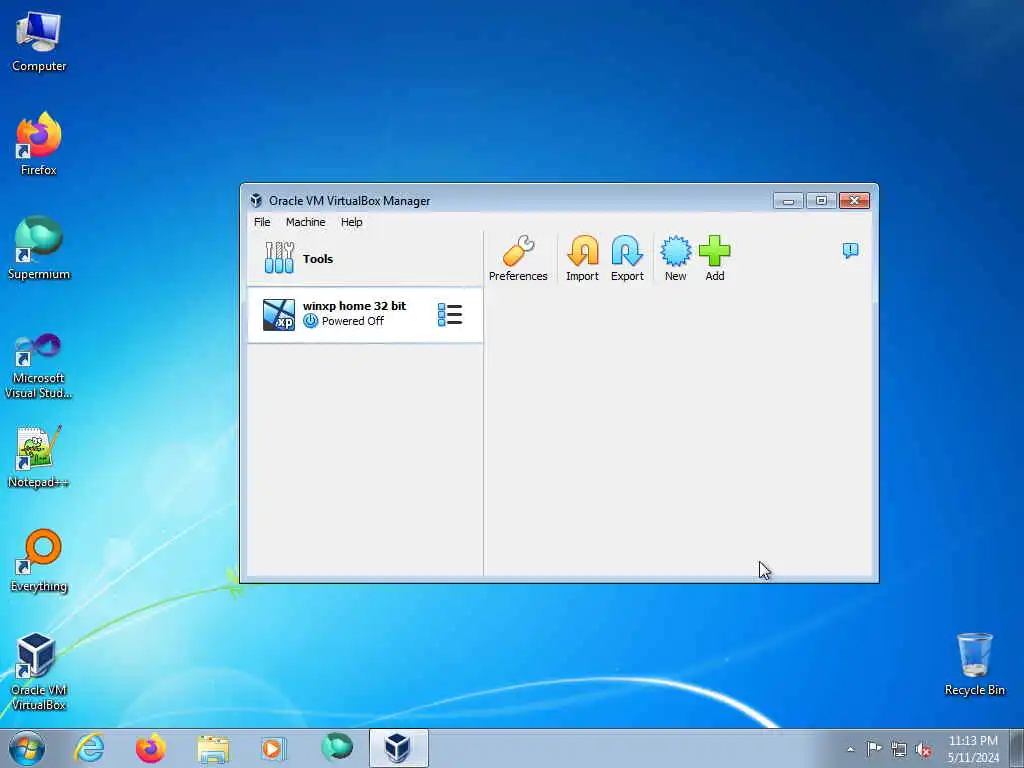Launch Supermium from the taskbar
The image size is (1024, 768).
(x=337, y=747)
